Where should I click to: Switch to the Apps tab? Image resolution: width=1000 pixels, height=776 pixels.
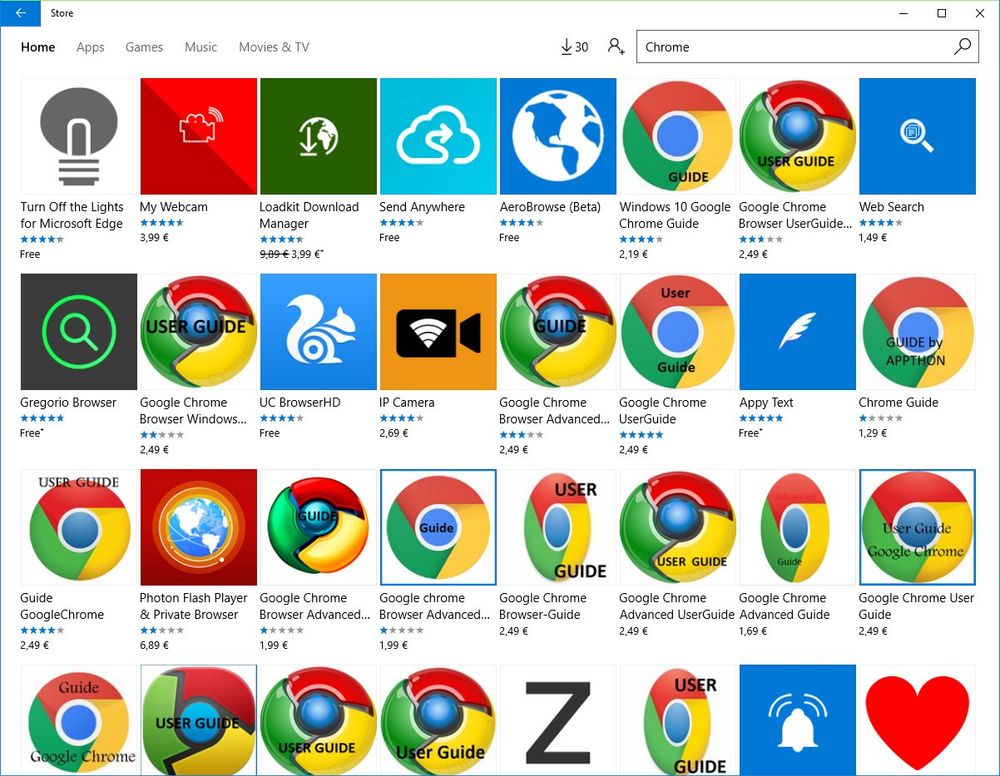tap(90, 47)
